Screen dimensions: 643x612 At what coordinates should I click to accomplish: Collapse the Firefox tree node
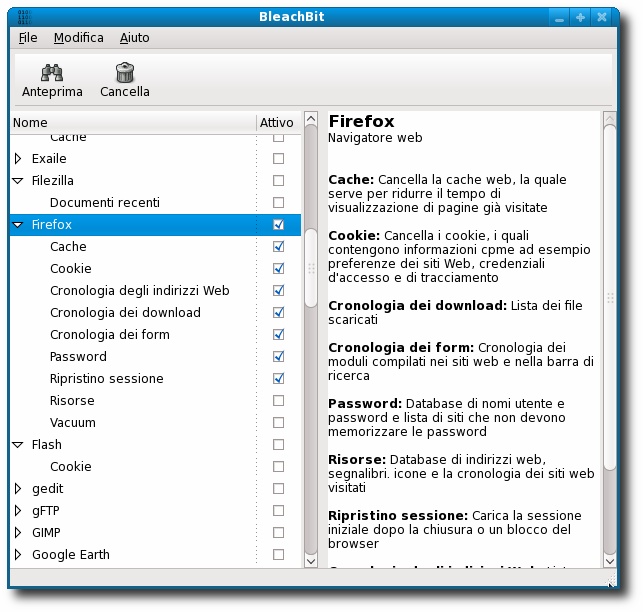[x=18, y=224]
